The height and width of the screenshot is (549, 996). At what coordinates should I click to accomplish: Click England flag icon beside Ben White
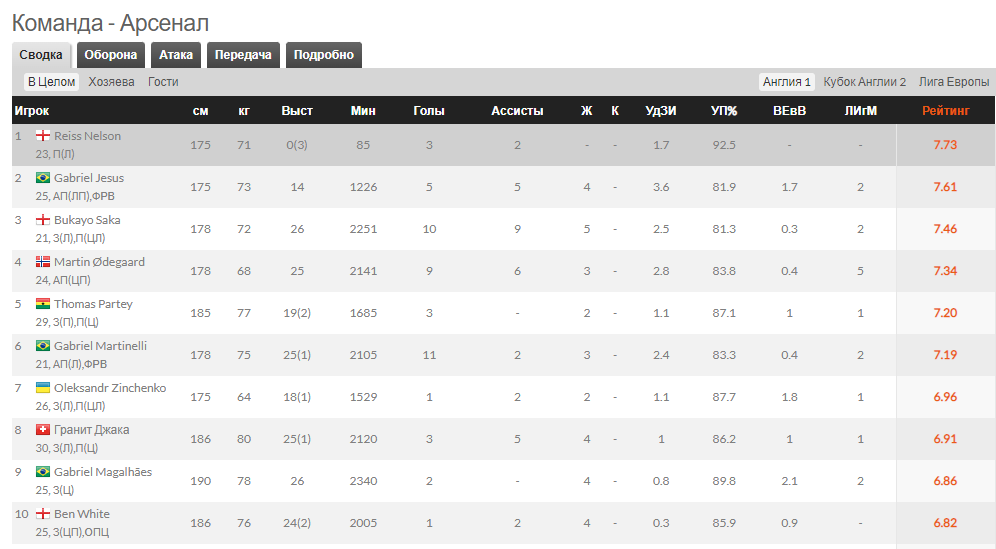(x=43, y=514)
